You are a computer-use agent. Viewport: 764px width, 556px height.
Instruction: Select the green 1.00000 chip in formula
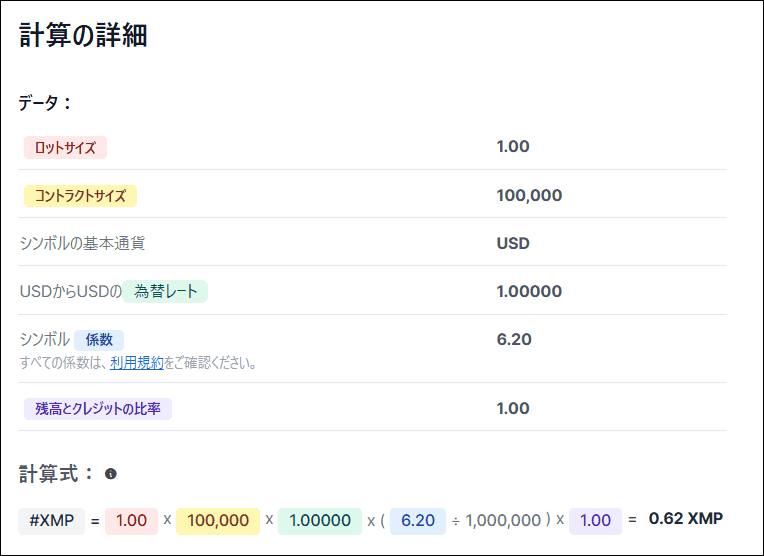pyautogui.click(x=320, y=521)
